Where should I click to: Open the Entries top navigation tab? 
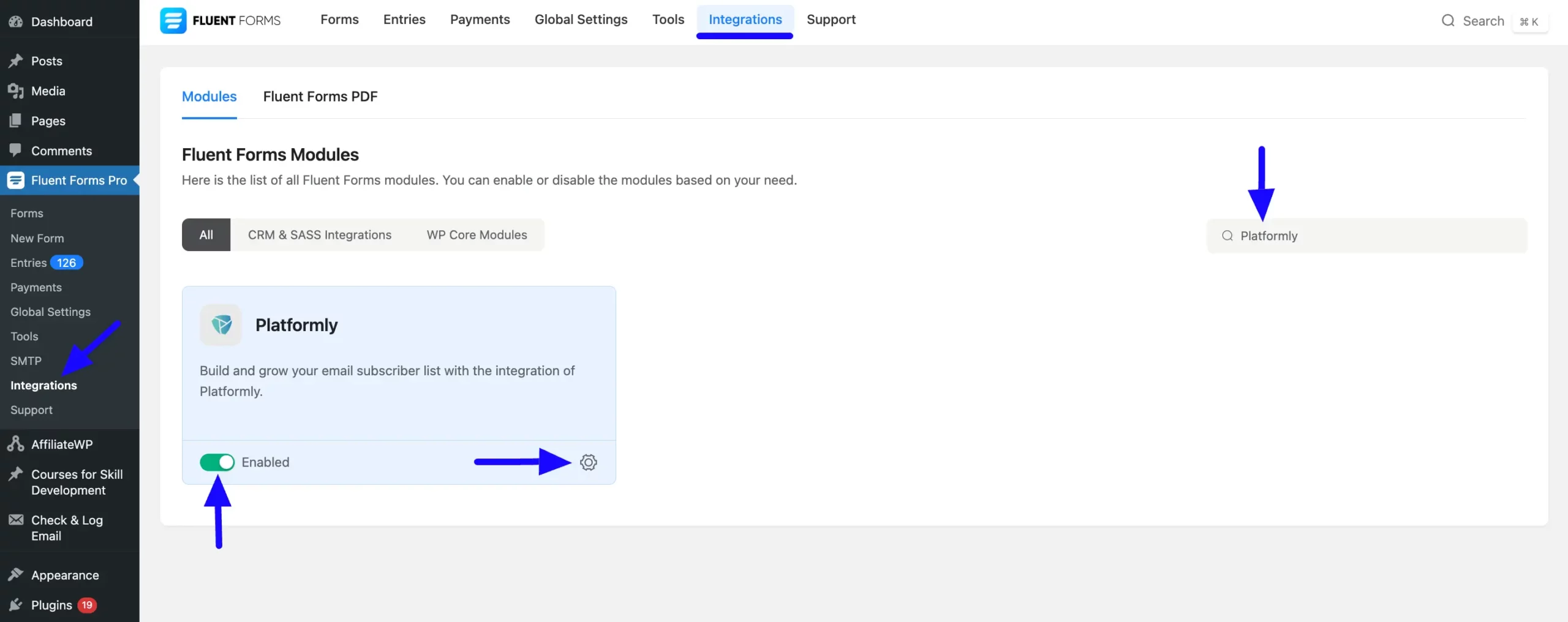click(x=404, y=20)
